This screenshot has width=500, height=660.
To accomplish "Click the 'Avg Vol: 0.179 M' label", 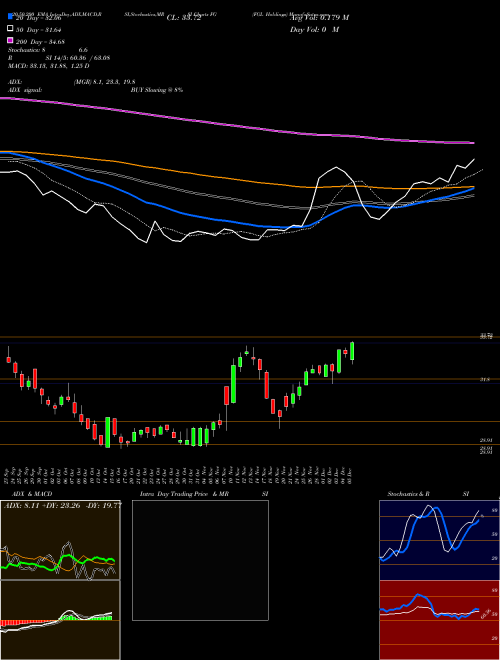I will (320, 18).
